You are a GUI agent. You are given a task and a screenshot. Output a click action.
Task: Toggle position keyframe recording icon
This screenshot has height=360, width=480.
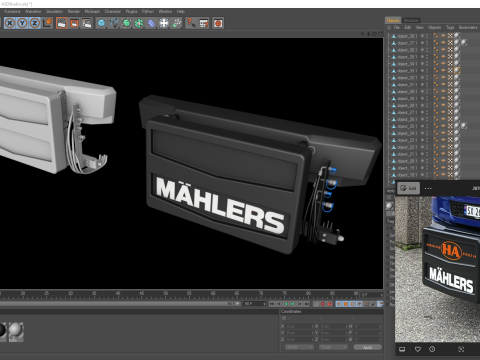point(339,304)
